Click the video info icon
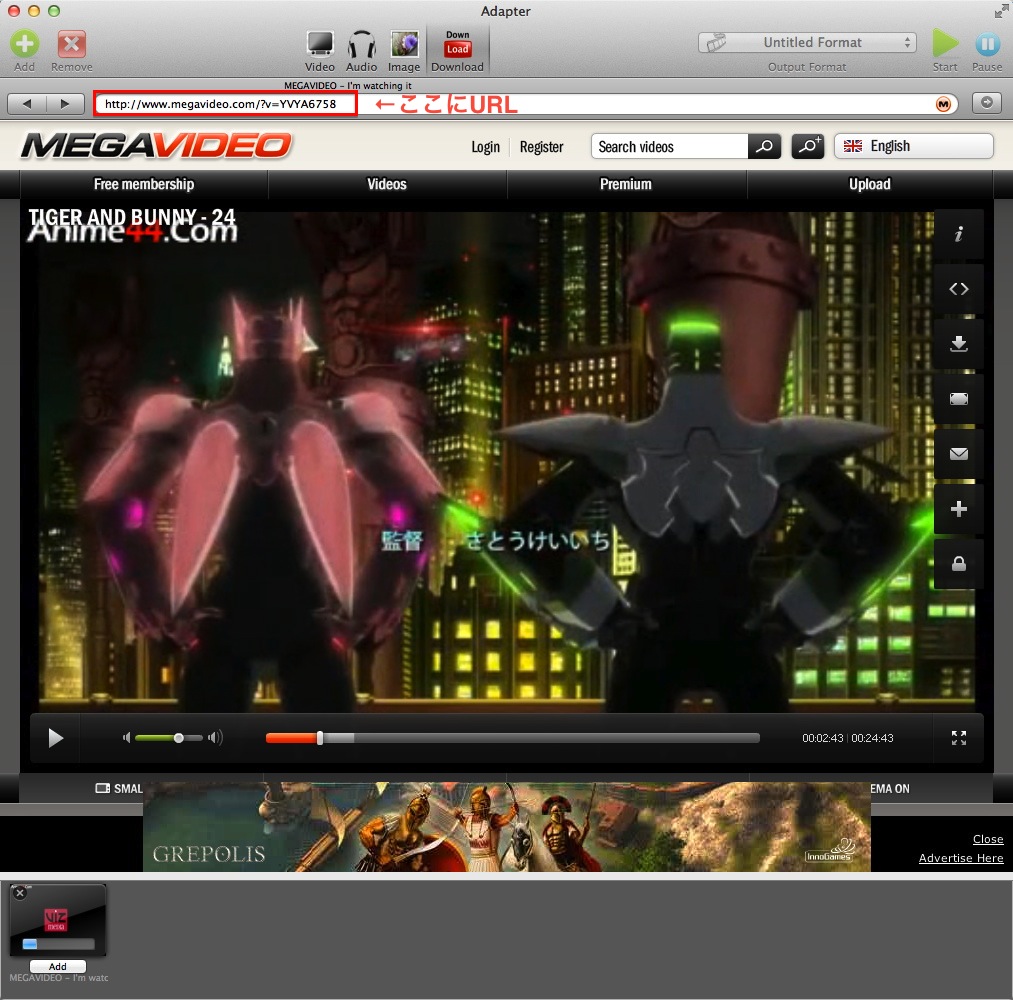Screen dimensions: 1013x1000 tap(958, 235)
